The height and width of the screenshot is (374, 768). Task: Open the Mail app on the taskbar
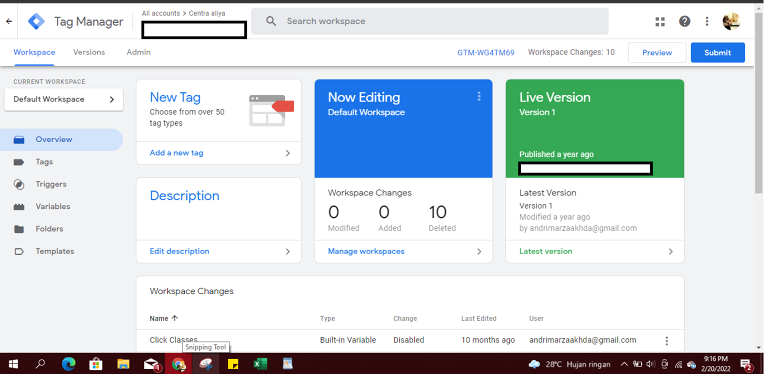[x=151, y=364]
